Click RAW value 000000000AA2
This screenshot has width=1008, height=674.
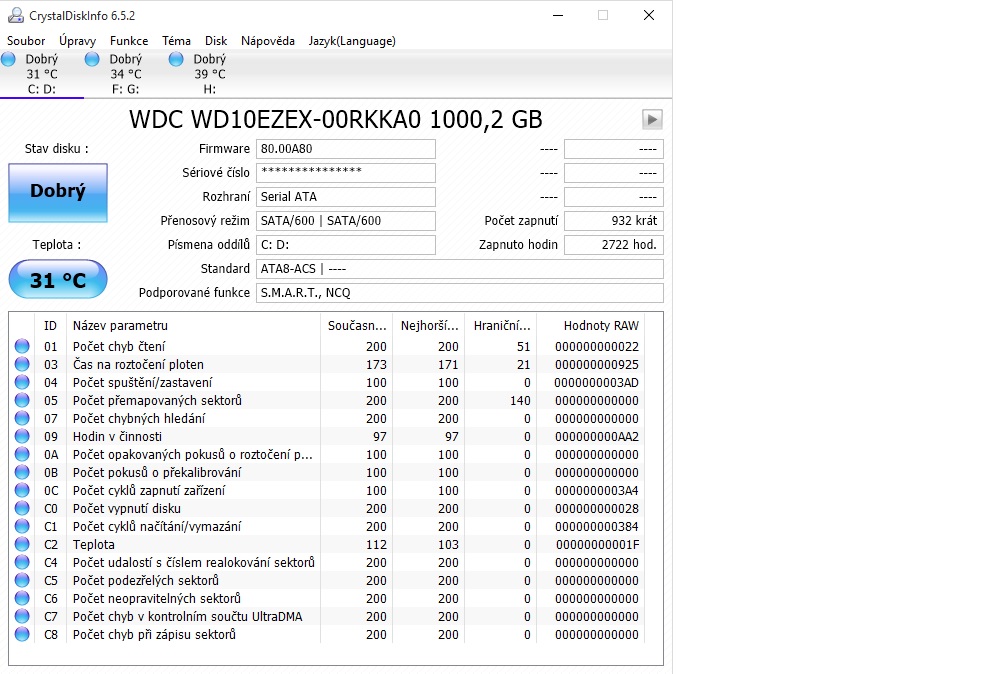tap(597, 436)
